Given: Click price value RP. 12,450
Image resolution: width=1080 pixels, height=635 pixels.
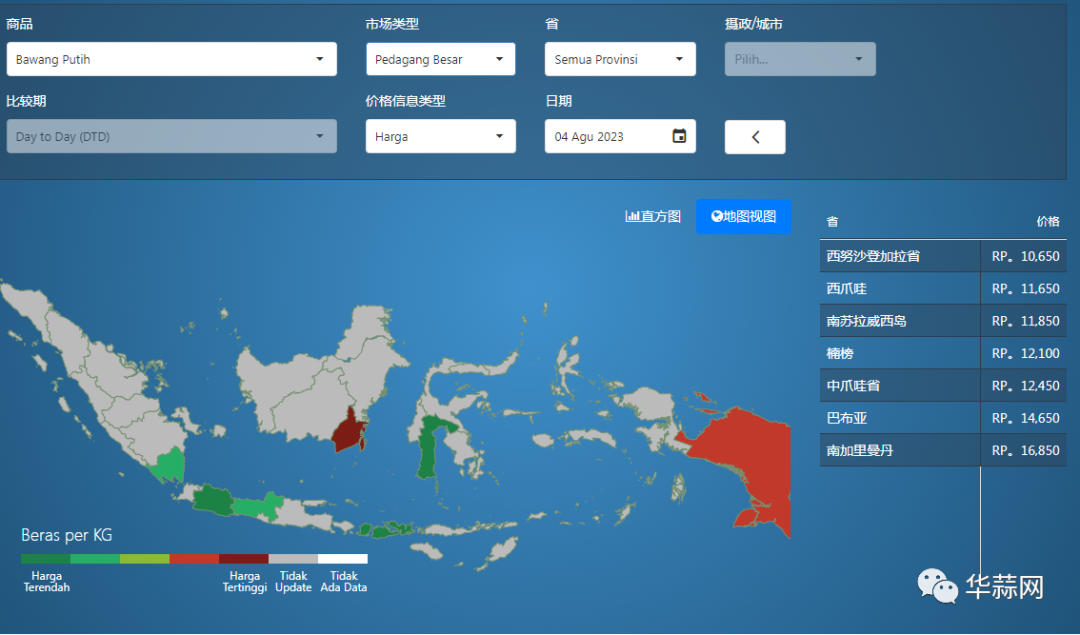Looking at the screenshot, I should (x=1026, y=386).
